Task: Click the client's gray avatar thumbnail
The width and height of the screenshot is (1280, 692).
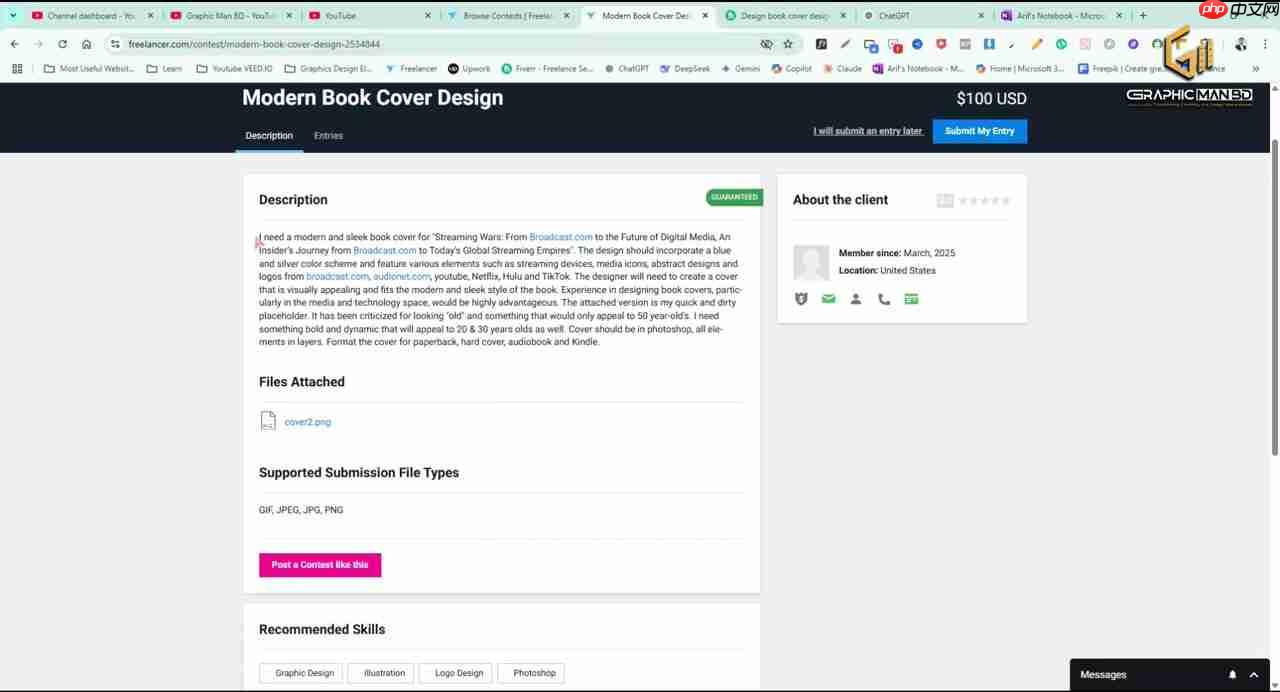Action: click(x=811, y=263)
